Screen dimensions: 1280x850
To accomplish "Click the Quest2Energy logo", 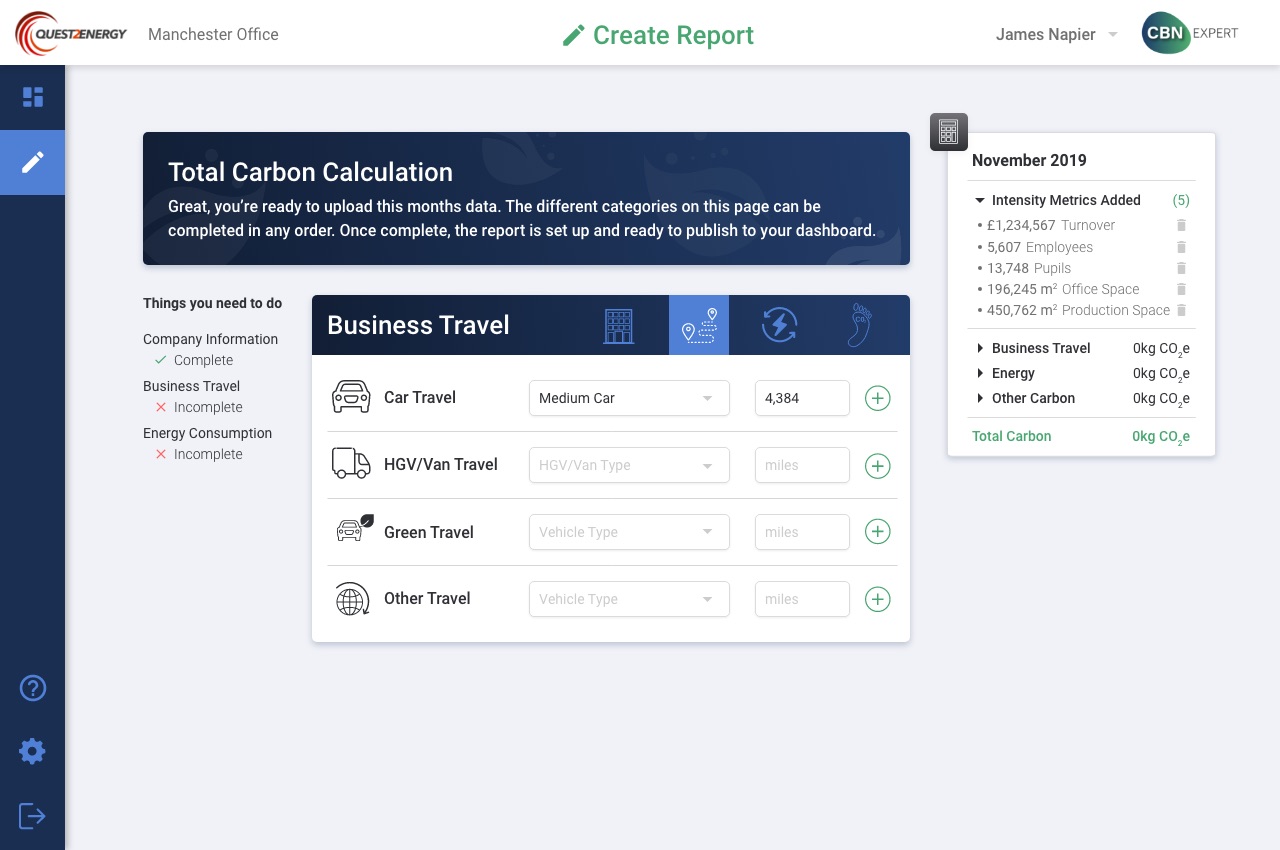I will 71,34.
